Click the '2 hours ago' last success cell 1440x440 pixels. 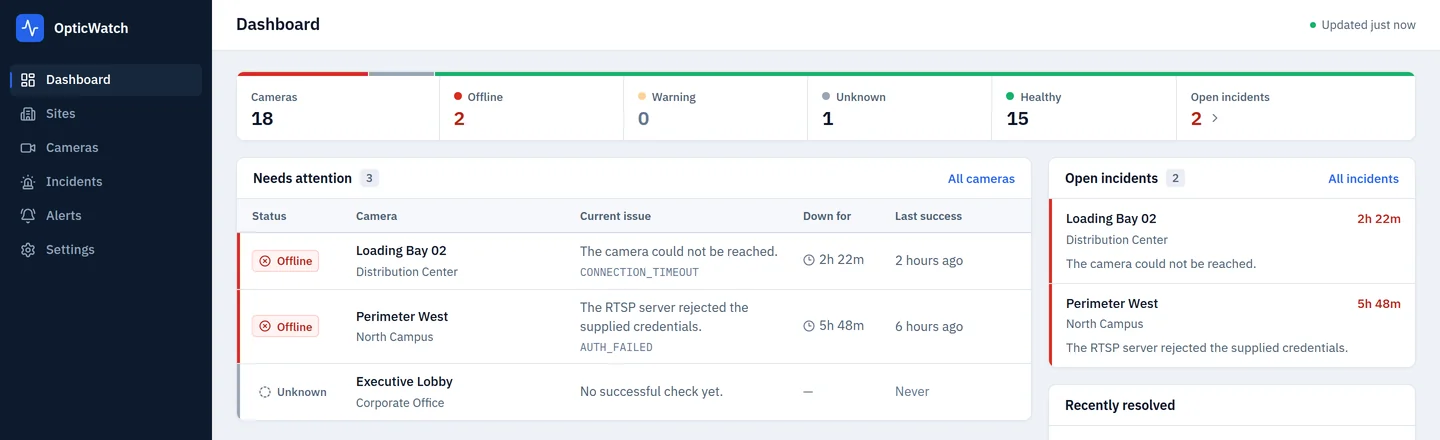[929, 260]
